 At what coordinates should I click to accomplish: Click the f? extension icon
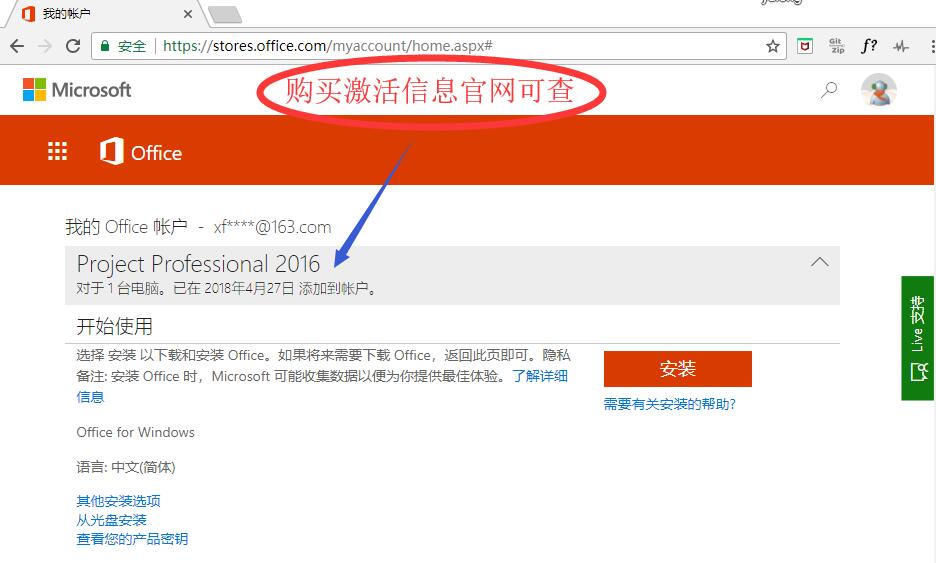point(869,46)
